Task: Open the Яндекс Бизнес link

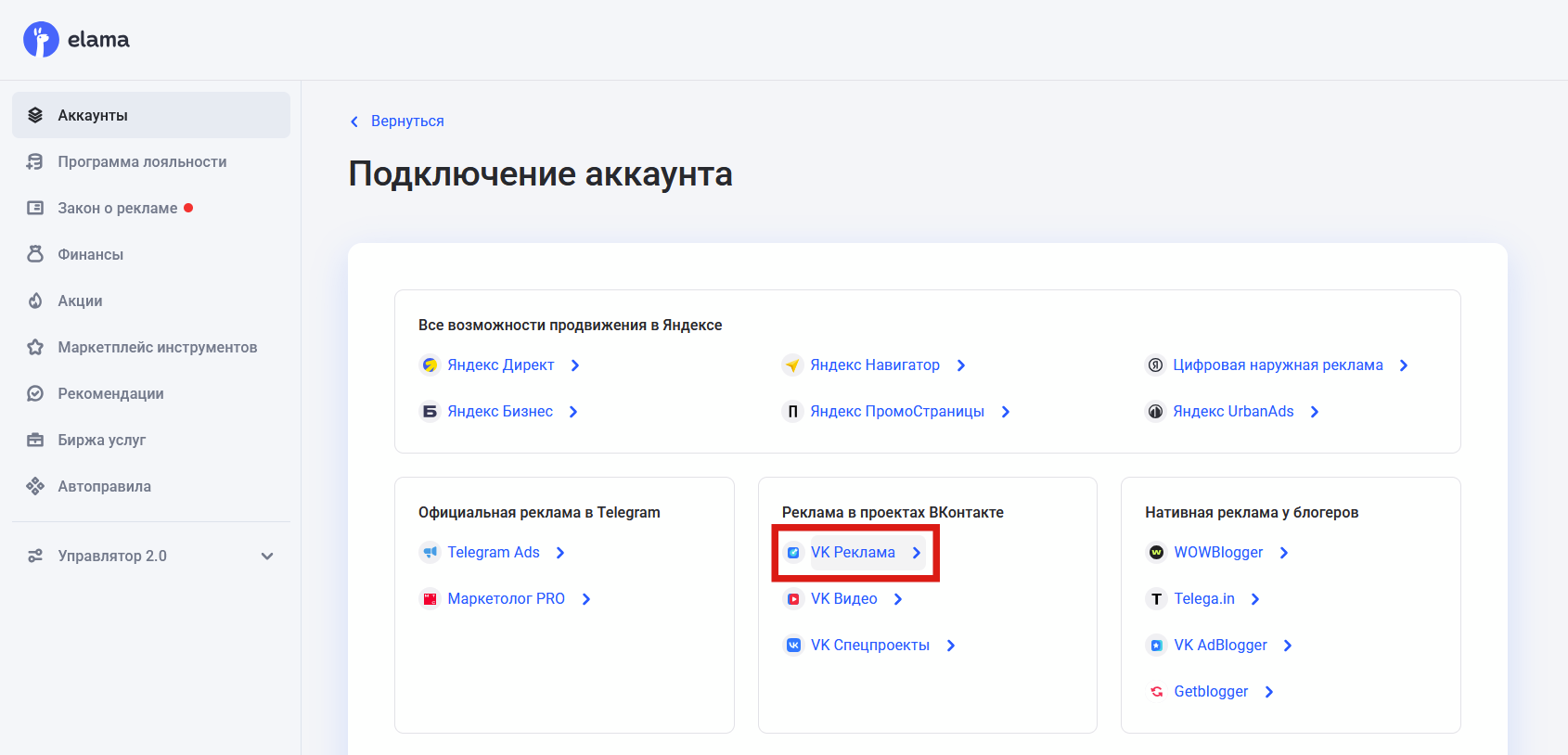Action: click(x=500, y=412)
